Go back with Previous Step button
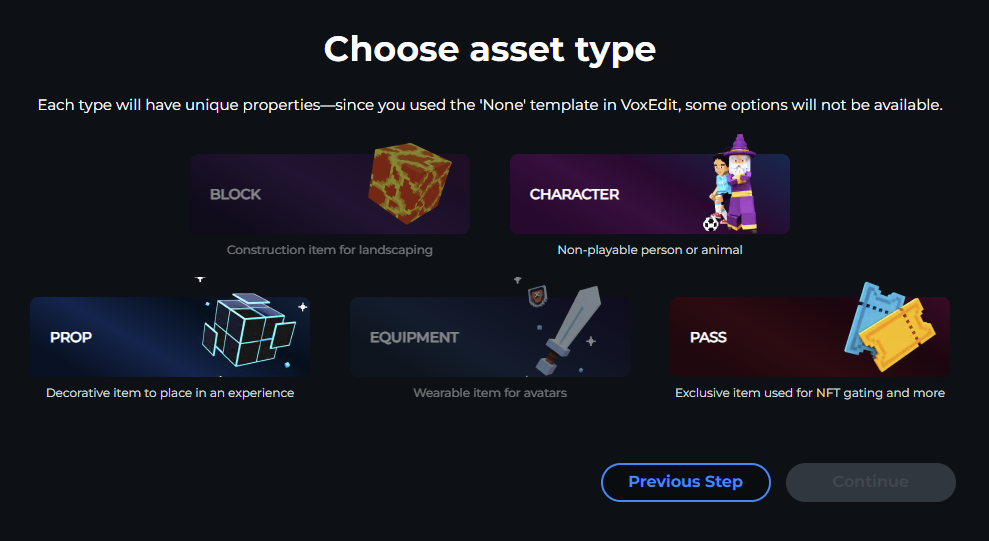989x541 pixels. coord(685,482)
